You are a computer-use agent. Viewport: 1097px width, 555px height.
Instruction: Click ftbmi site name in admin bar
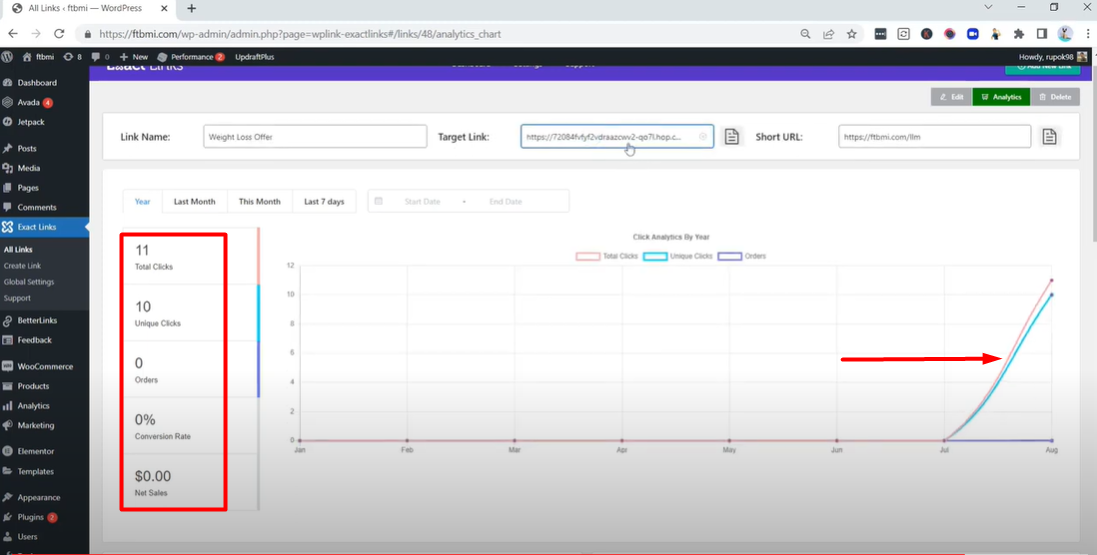(38, 57)
